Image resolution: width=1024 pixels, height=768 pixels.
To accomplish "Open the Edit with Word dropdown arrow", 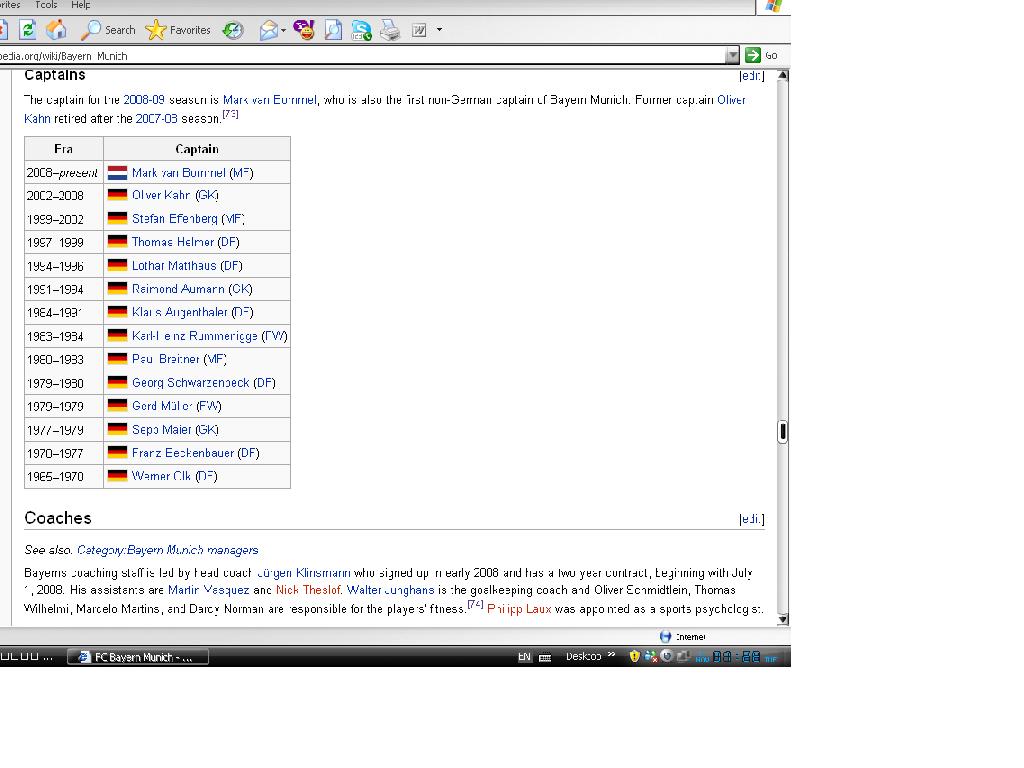I will (x=439, y=30).
